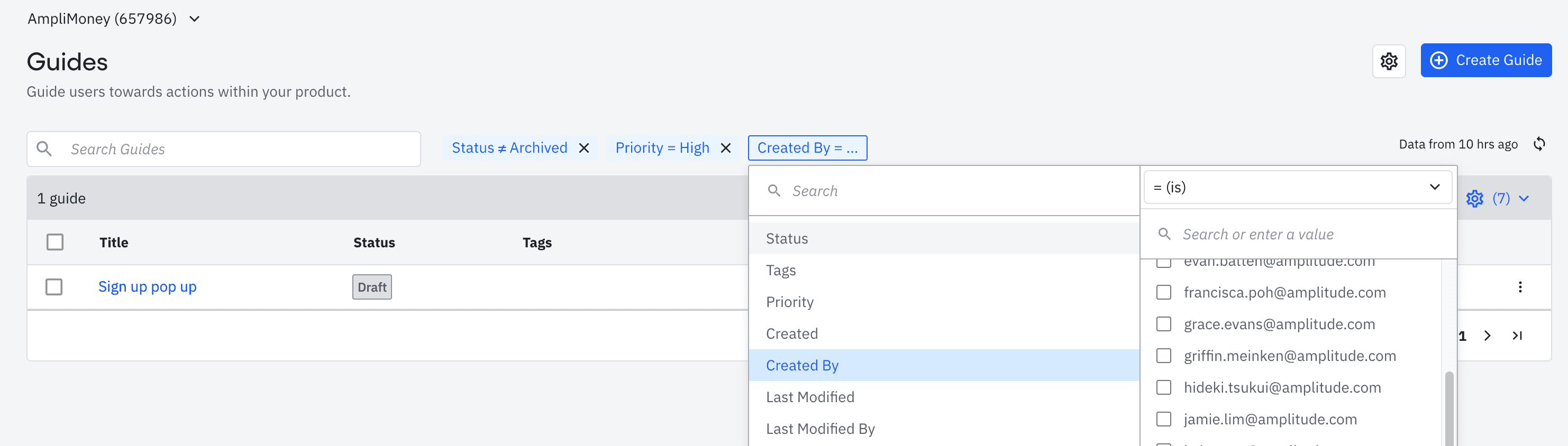
Task: Remove the Status ≠ Archived filter
Action: (x=584, y=148)
